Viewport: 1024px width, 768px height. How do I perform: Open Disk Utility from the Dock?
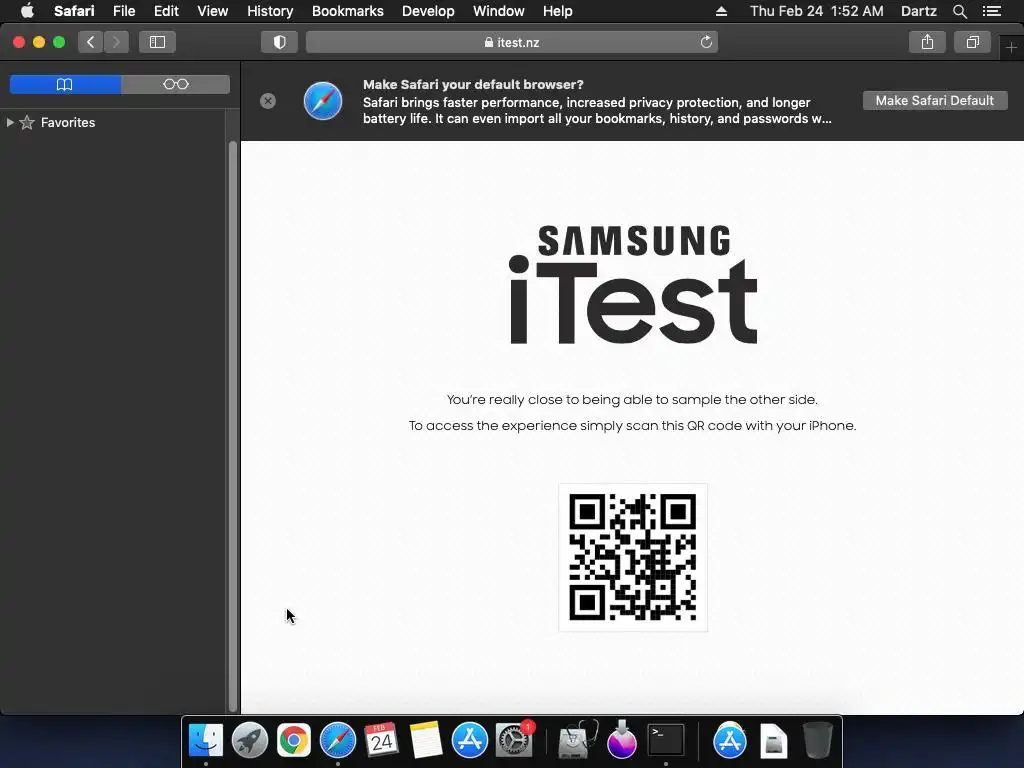[578, 741]
